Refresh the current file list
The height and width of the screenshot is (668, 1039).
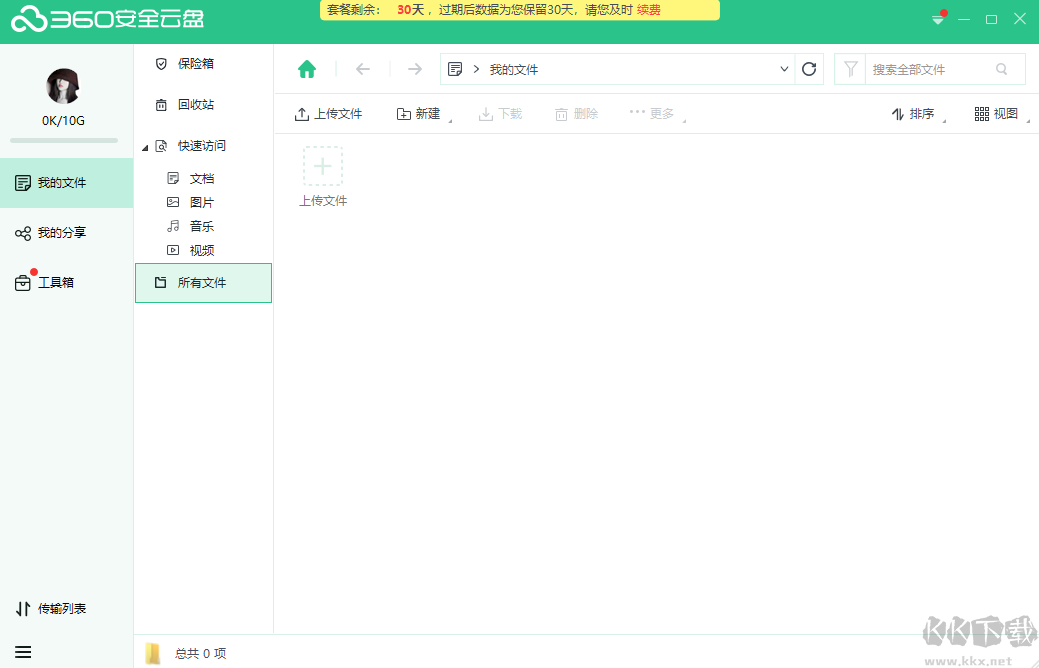809,68
